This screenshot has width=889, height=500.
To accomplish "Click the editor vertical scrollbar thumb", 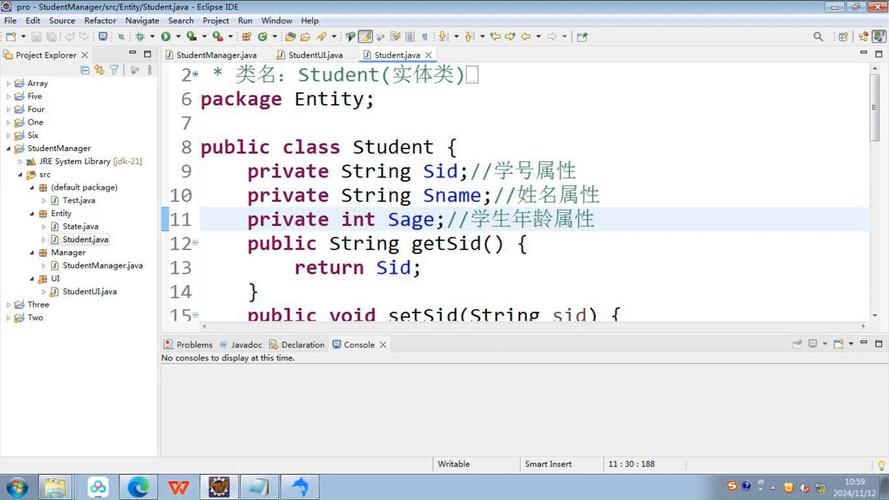I will tap(874, 107).
